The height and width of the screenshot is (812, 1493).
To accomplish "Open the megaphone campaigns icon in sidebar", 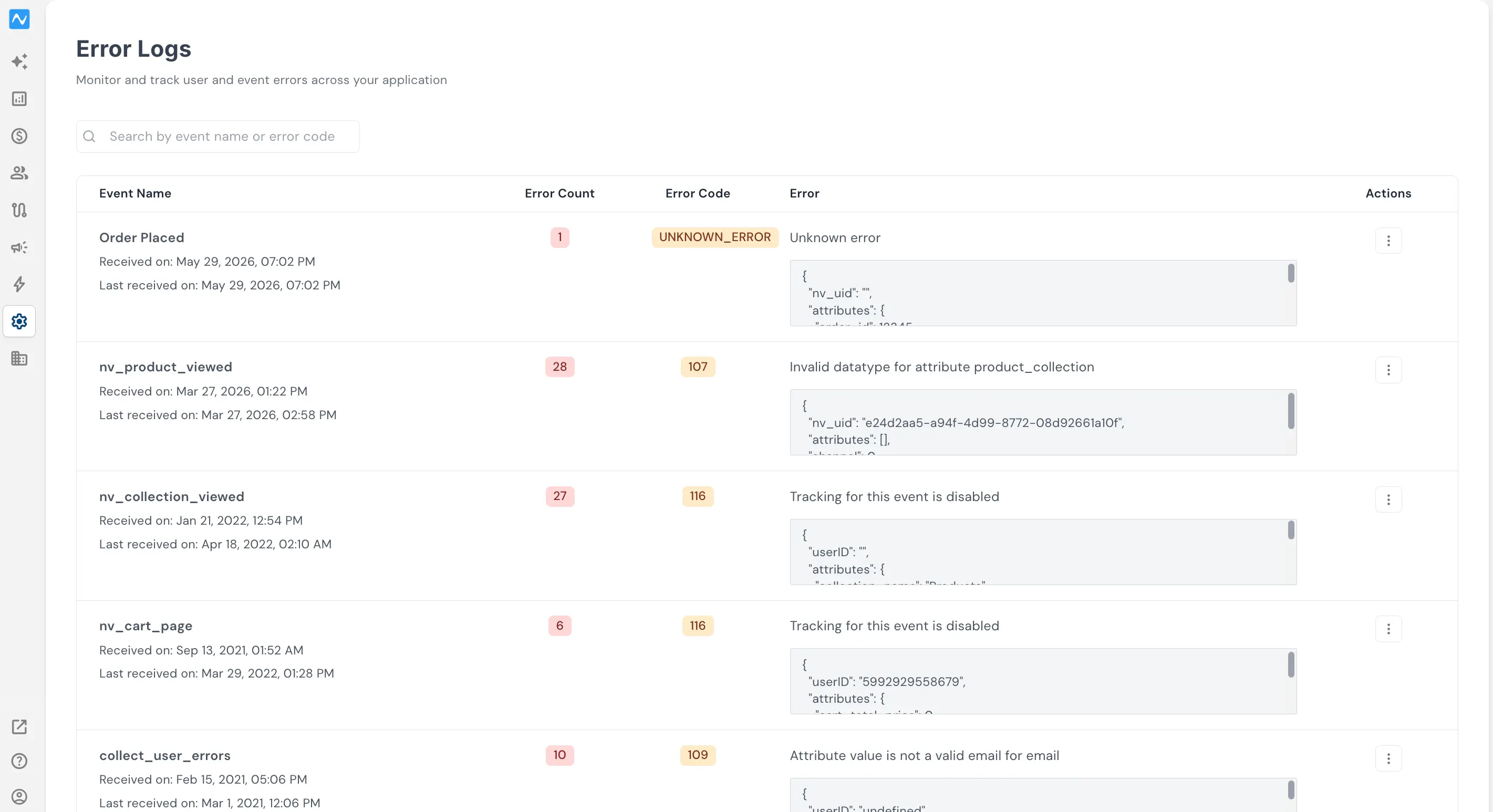I will click(19, 247).
